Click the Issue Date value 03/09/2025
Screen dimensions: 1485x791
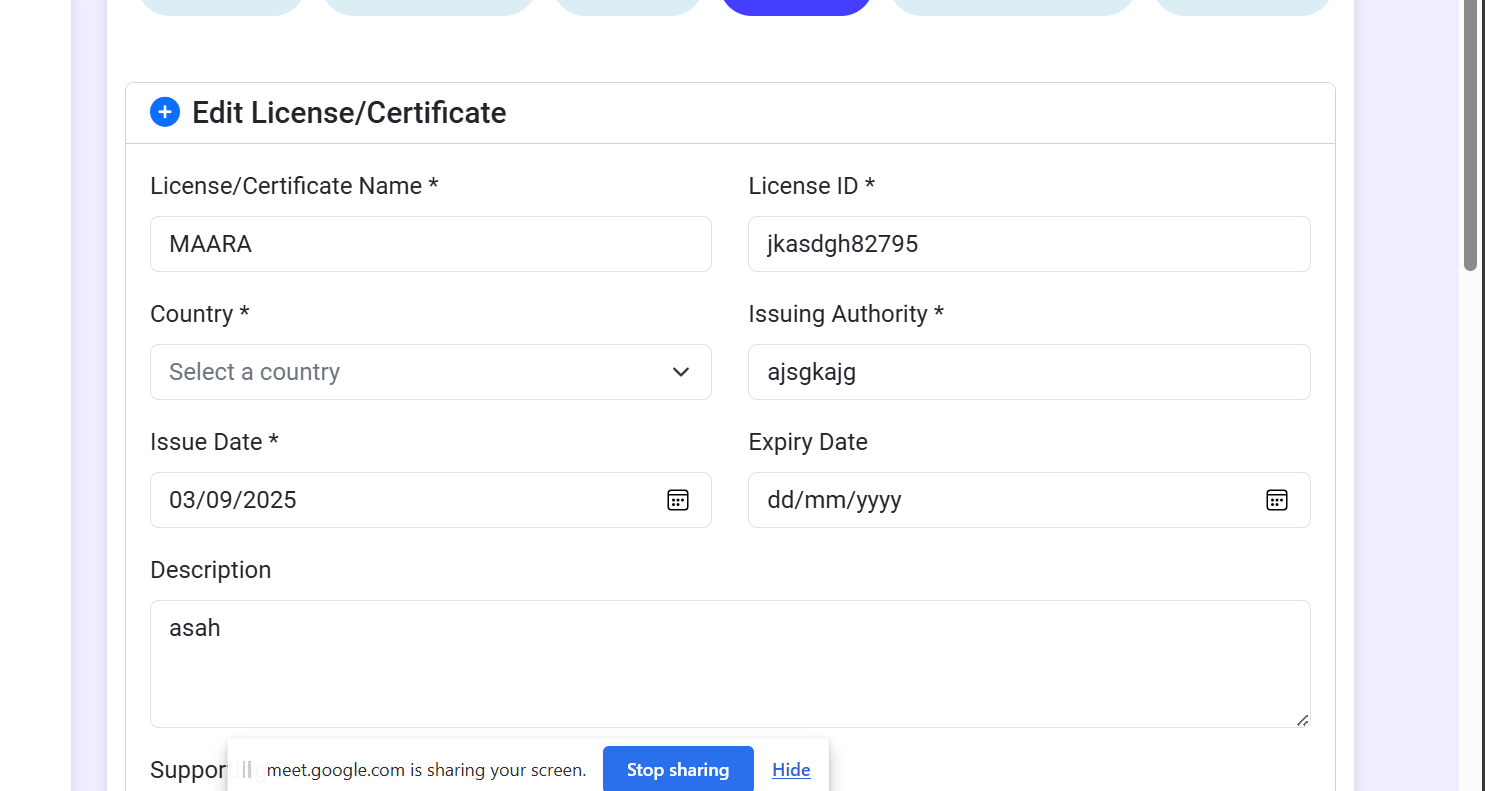(233, 500)
